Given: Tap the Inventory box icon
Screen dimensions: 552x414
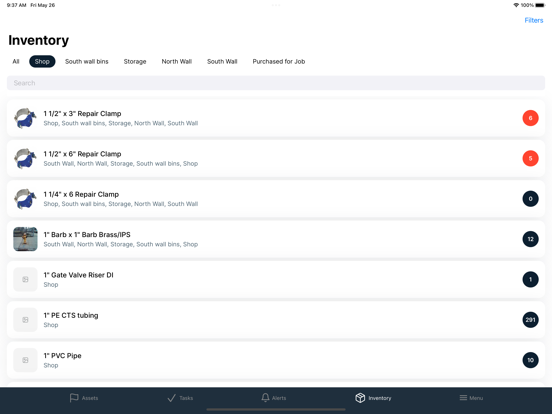Looking at the screenshot, I should coord(360,398).
